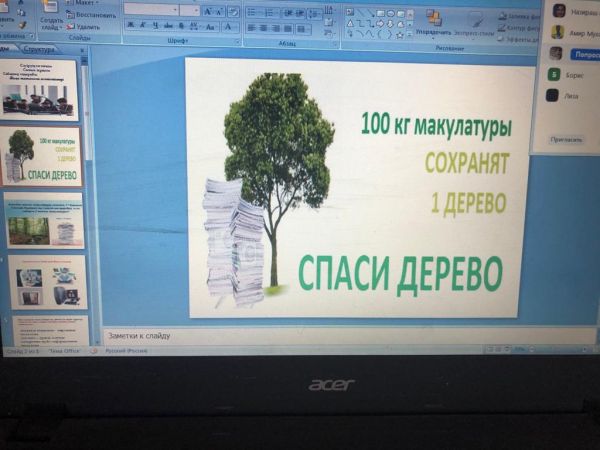Click the Упорядочить (Arrange) icon

click(433, 19)
